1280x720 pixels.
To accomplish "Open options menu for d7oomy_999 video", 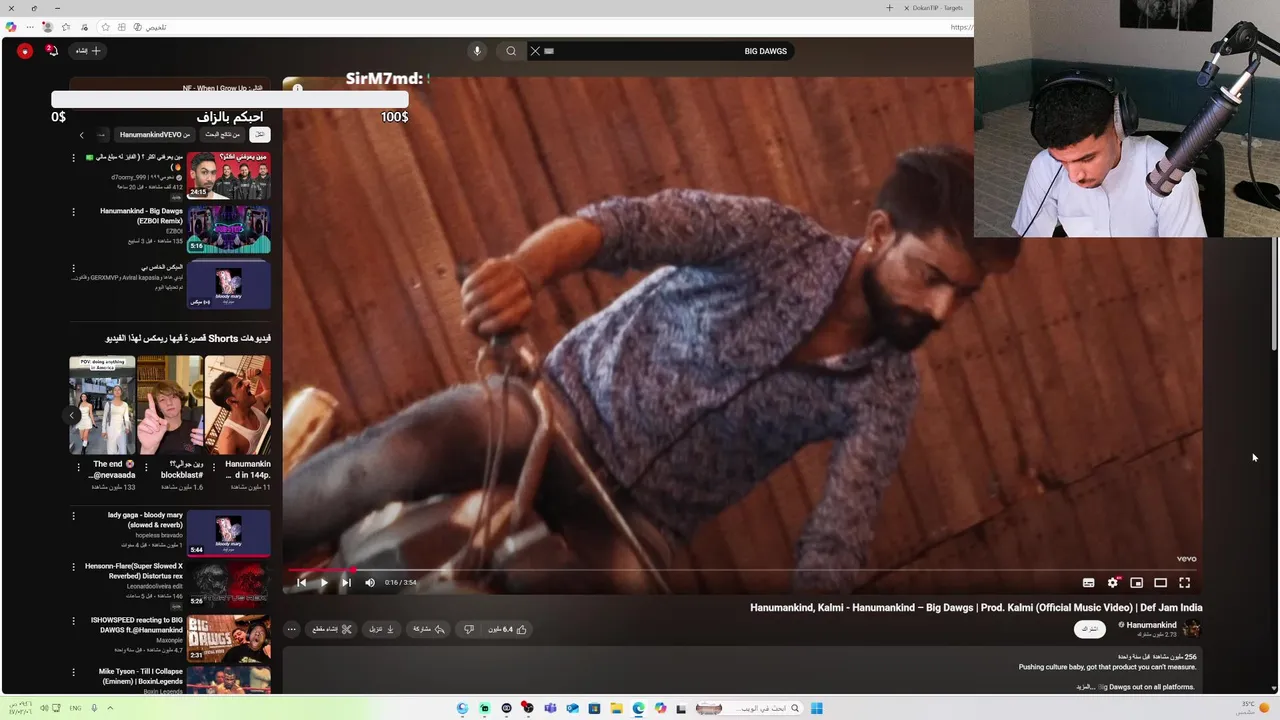I will [73, 158].
